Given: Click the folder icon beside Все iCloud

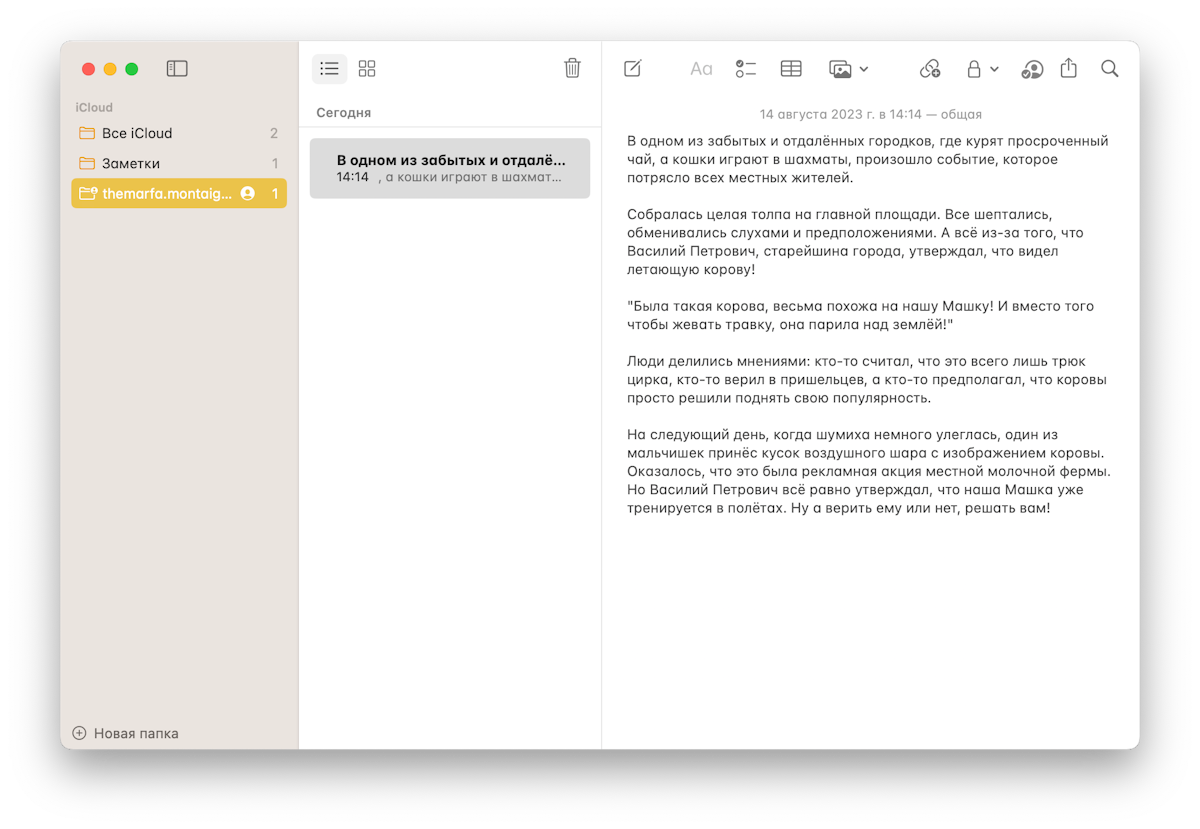Looking at the screenshot, I should pyautogui.click(x=87, y=133).
